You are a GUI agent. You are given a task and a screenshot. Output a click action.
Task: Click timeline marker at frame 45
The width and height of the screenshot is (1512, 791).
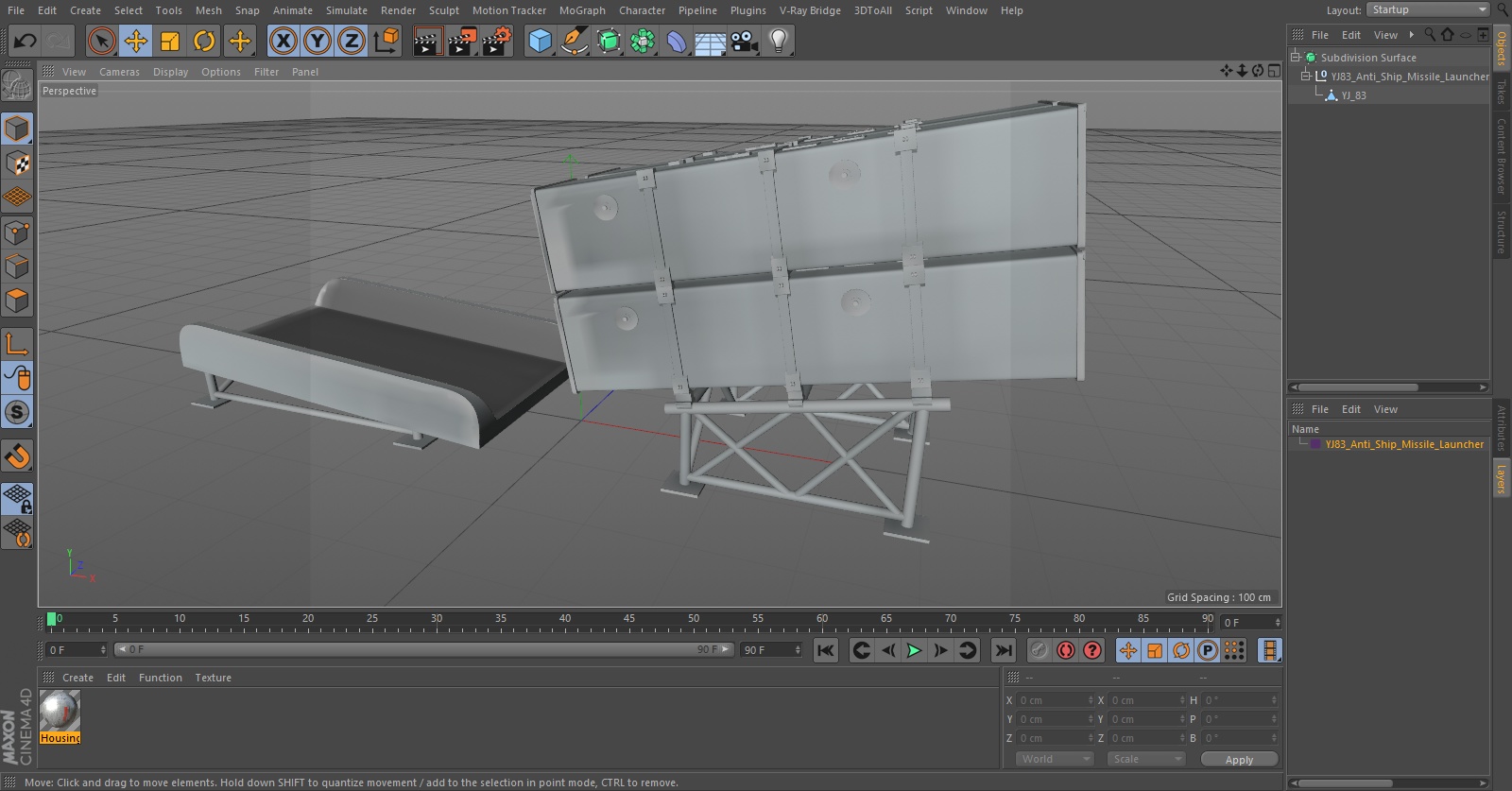point(628,620)
